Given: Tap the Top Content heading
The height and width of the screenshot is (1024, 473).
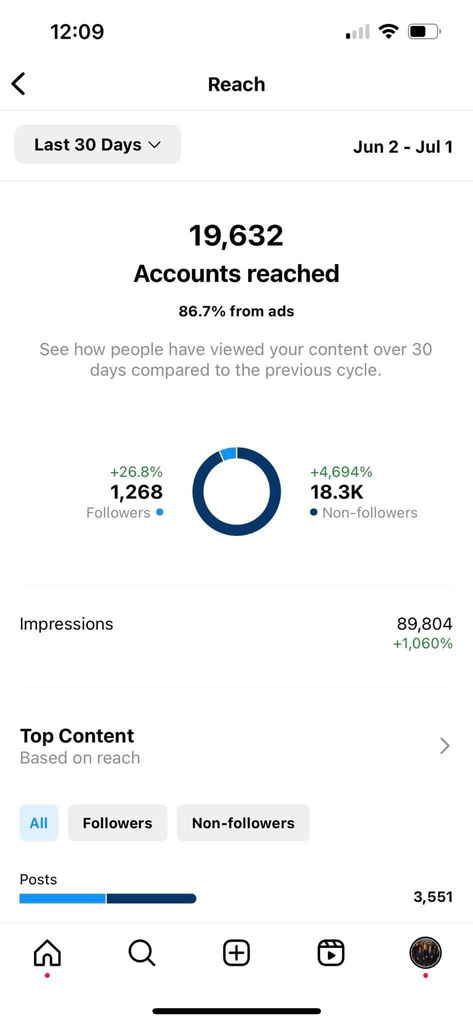Looking at the screenshot, I should click(x=77, y=735).
